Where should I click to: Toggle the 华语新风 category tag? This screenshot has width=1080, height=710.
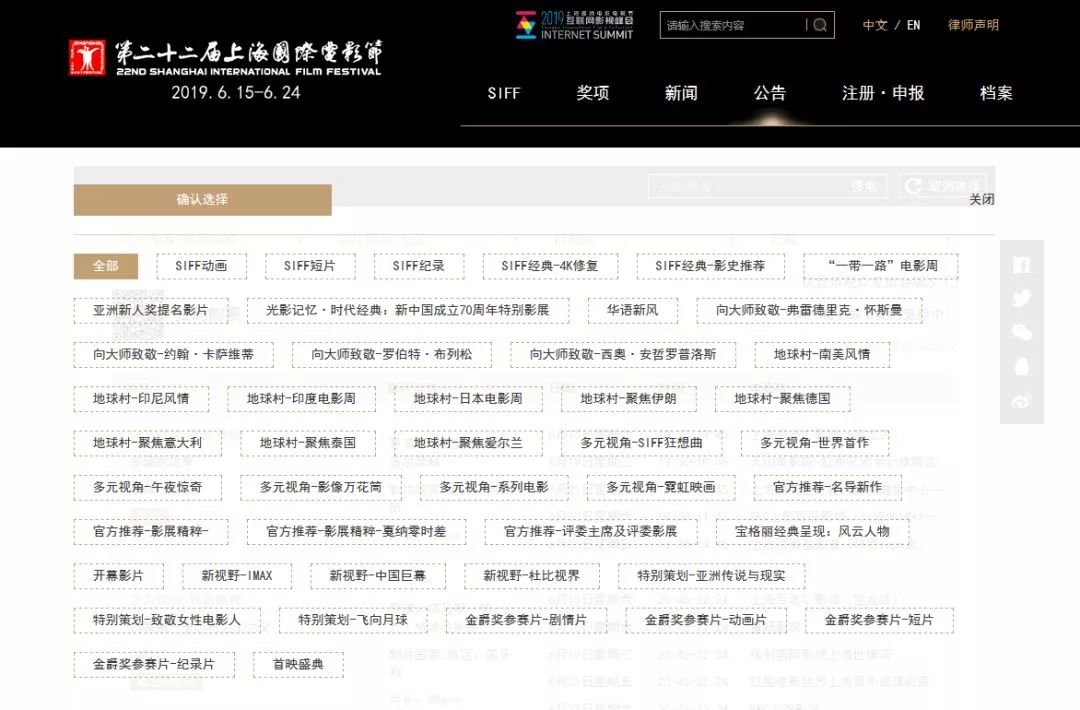click(632, 311)
